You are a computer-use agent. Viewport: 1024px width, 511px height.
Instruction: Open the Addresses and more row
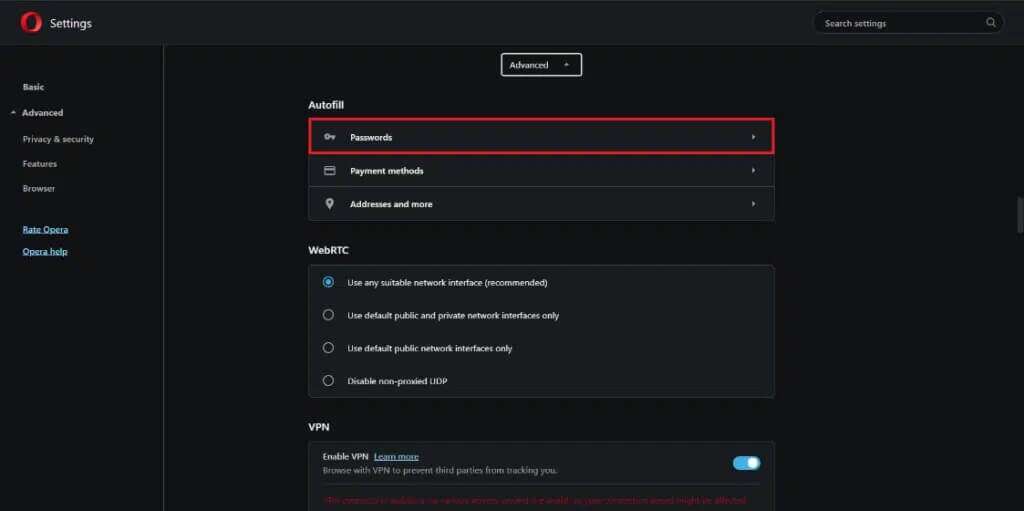pos(541,204)
